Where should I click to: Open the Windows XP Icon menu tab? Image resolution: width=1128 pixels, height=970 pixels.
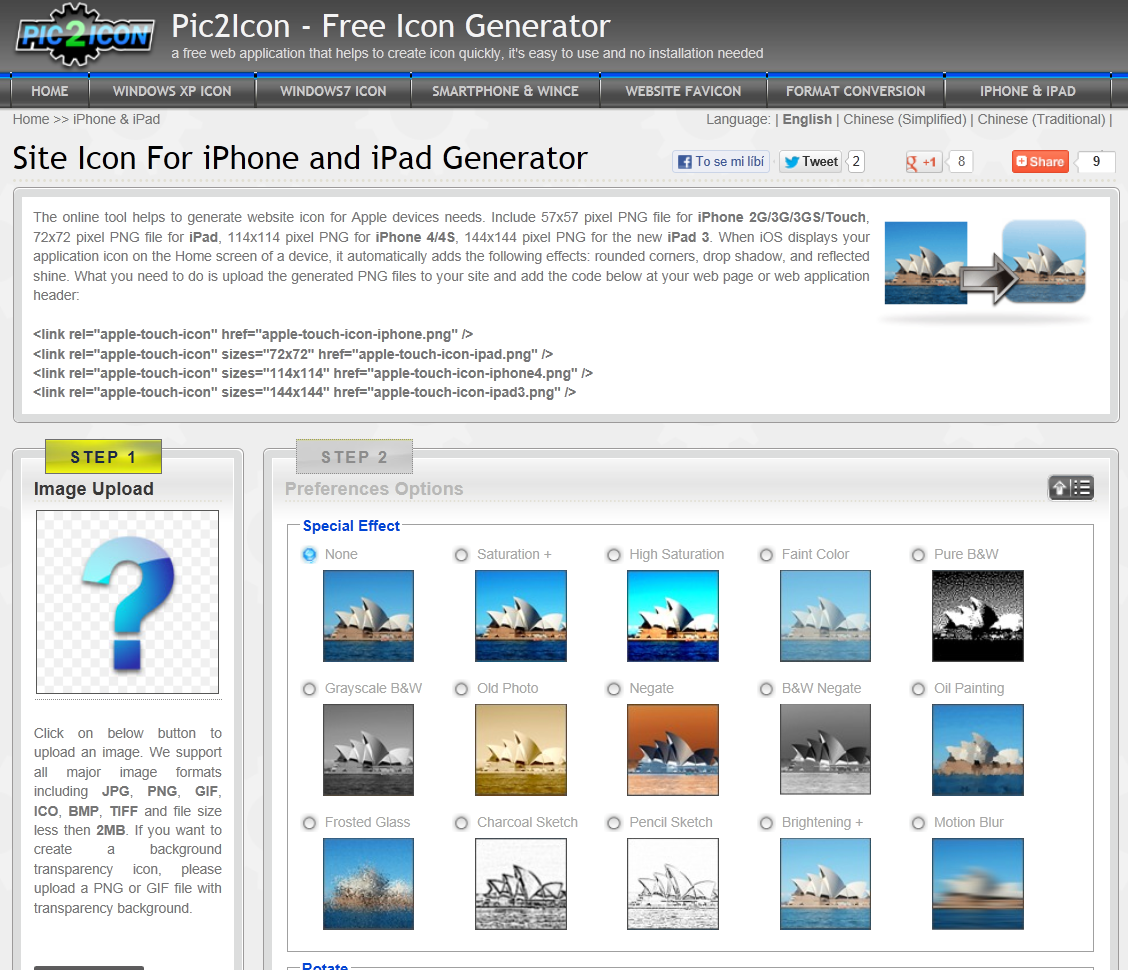172,91
